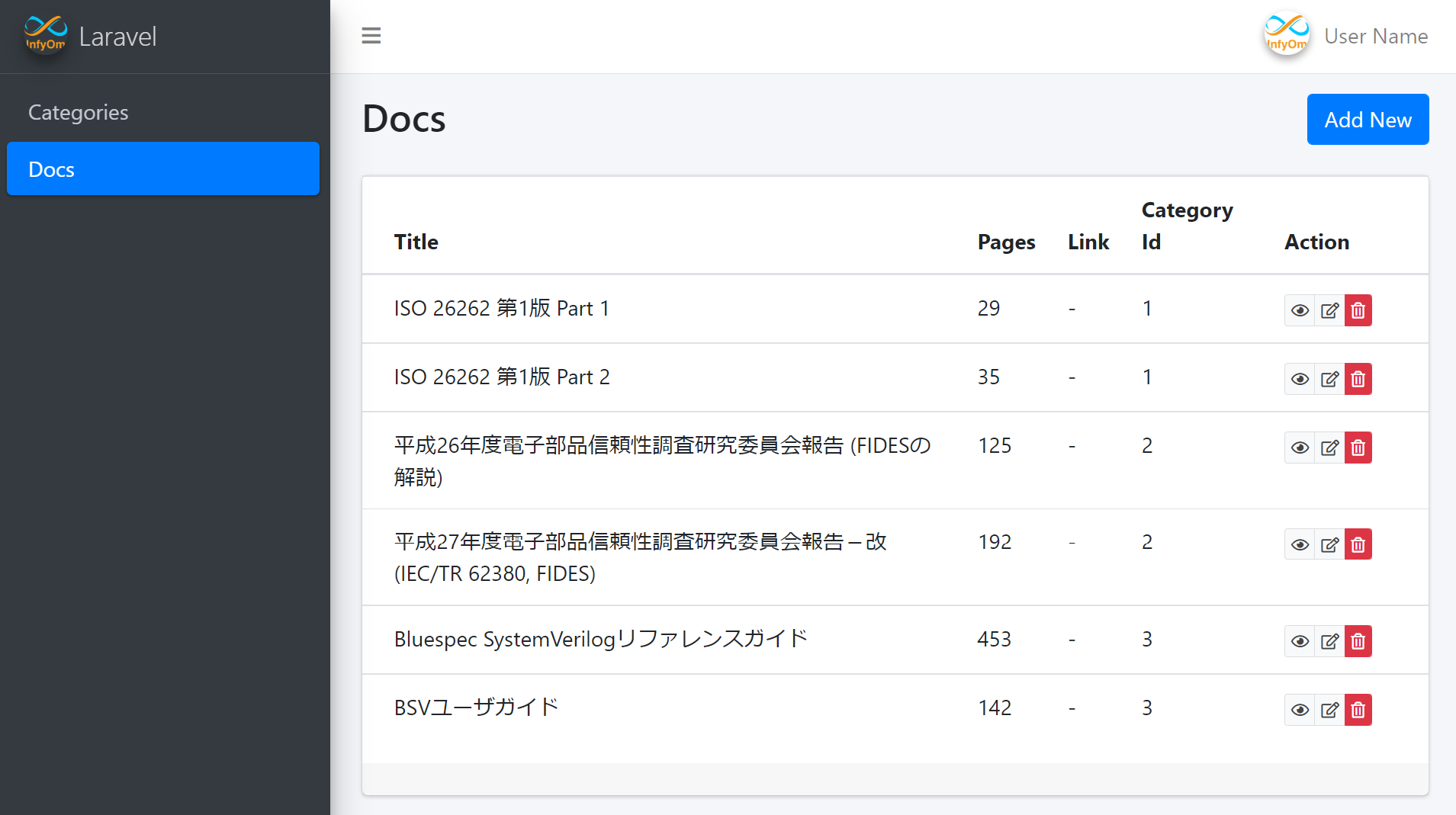Edit the 125-page FIDES report entry
The width and height of the screenshot is (1456, 815).
[x=1329, y=448]
